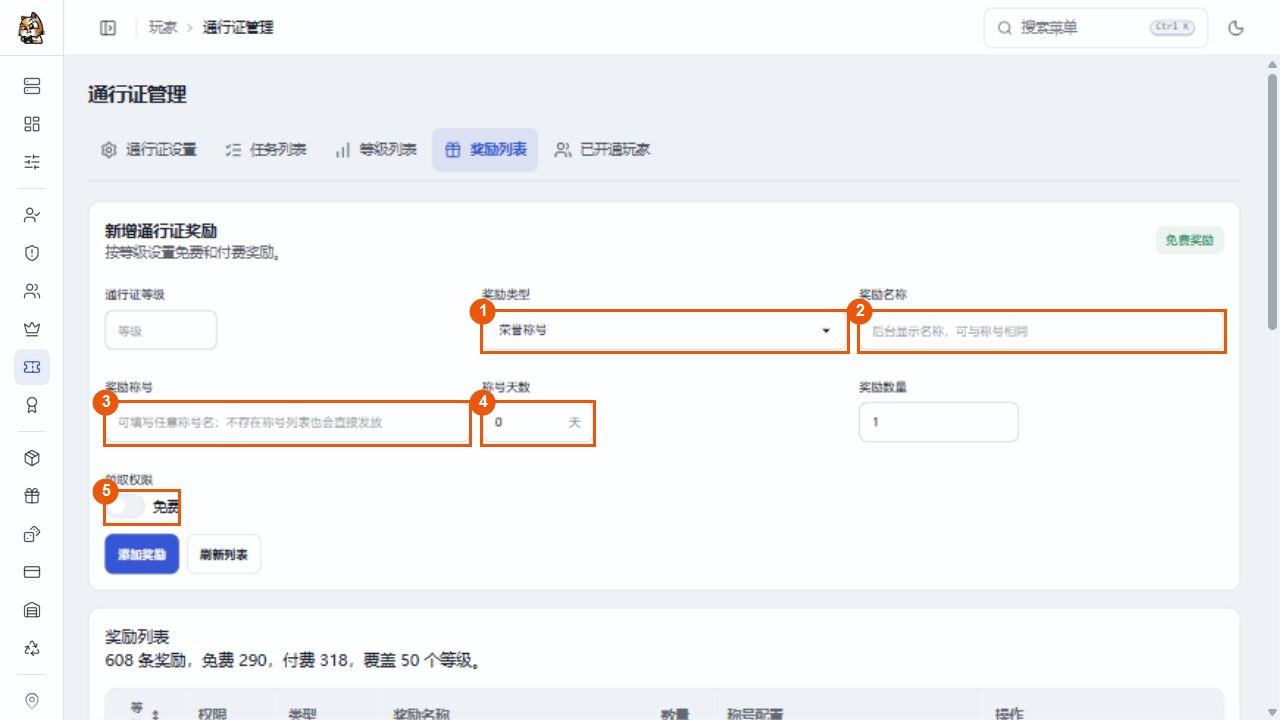The image size is (1280, 720).
Task: Switch to 任务列表 tab
Action: tap(266, 150)
